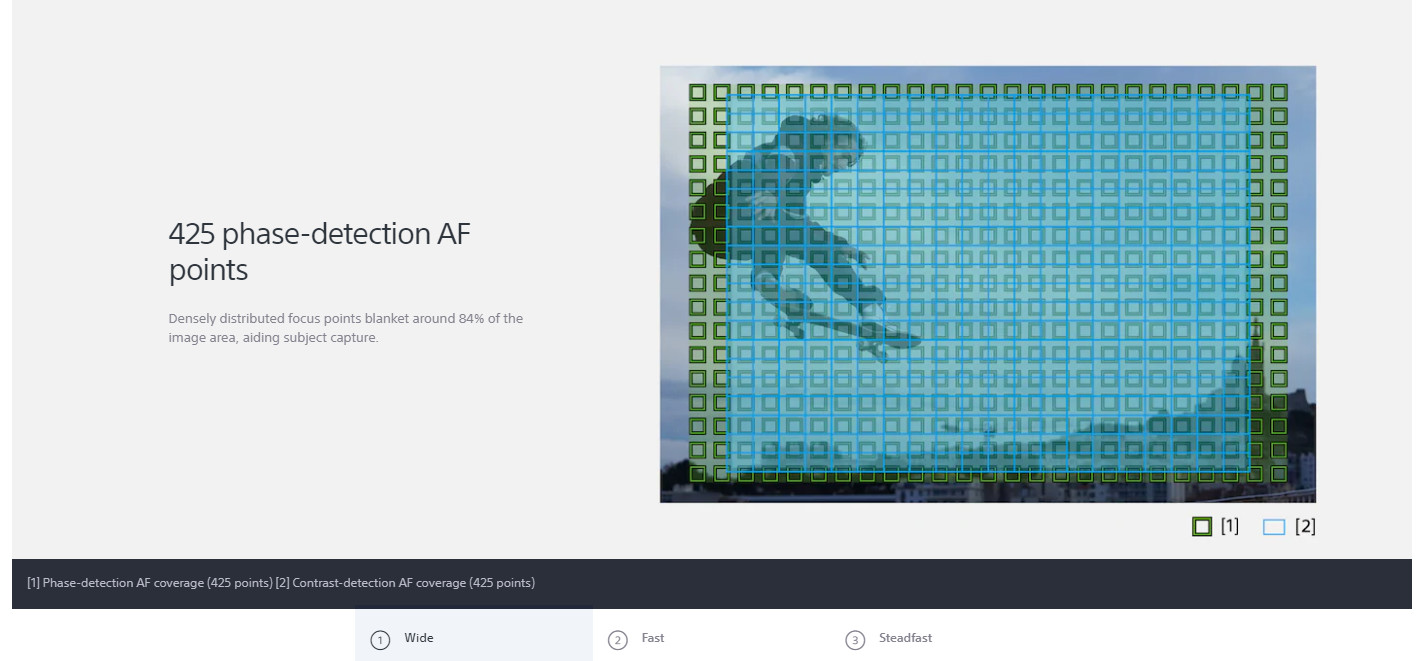This screenshot has height=661, width=1422.
Task: Click the '425 phase-detection AF points' heading
Action: pos(320,251)
